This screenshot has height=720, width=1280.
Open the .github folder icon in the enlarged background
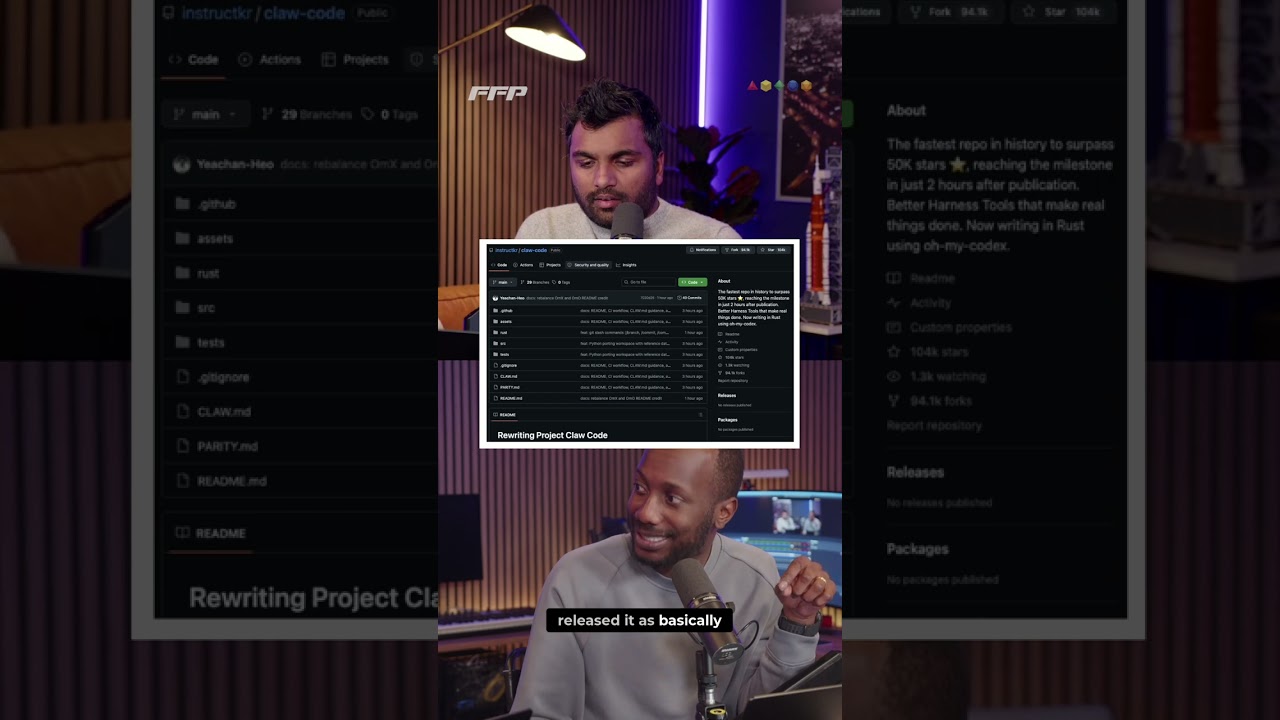coord(182,203)
